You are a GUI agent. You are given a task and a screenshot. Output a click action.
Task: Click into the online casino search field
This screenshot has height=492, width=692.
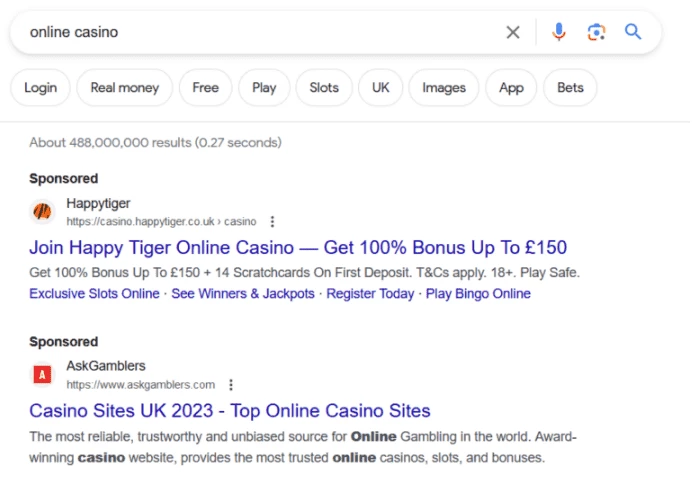tap(260, 32)
